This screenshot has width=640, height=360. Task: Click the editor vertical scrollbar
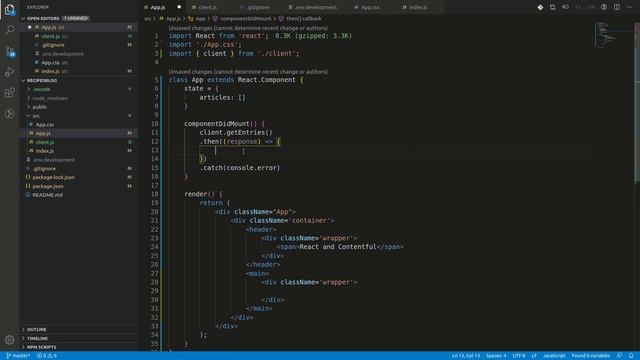[x=637, y=102]
